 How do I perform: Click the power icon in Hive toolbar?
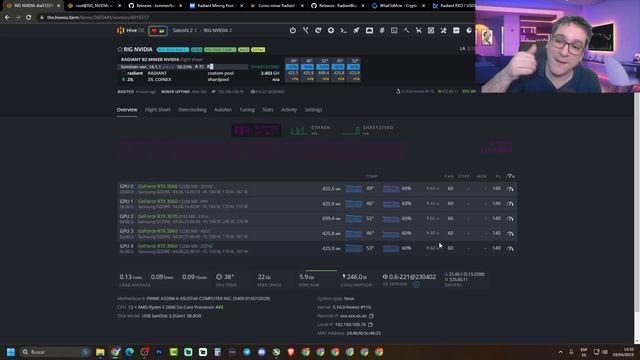pyautogui.click(x=293, y=30)
